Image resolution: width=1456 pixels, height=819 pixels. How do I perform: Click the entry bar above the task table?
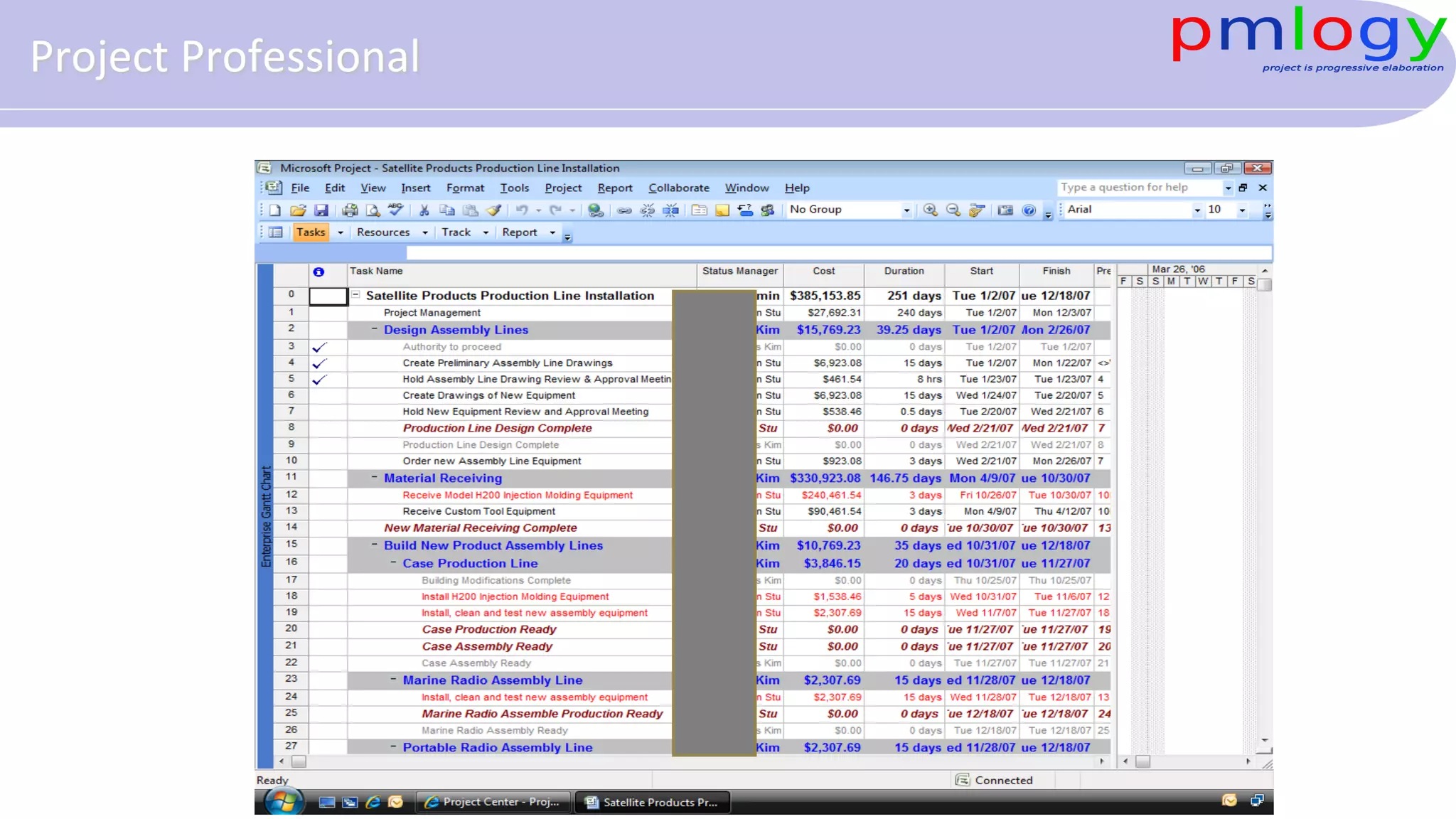pyautogui.click(x=839, y=252)
